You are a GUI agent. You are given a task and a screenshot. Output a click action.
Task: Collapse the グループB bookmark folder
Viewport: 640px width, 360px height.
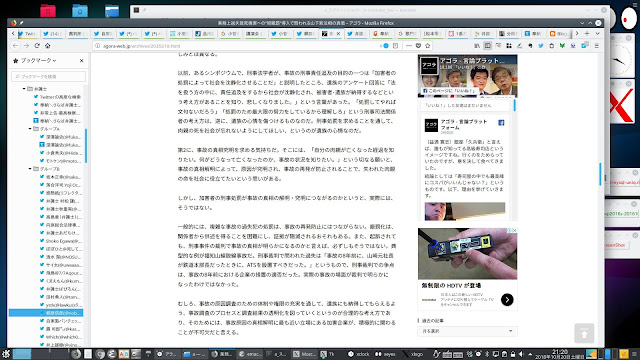point(30,169)
